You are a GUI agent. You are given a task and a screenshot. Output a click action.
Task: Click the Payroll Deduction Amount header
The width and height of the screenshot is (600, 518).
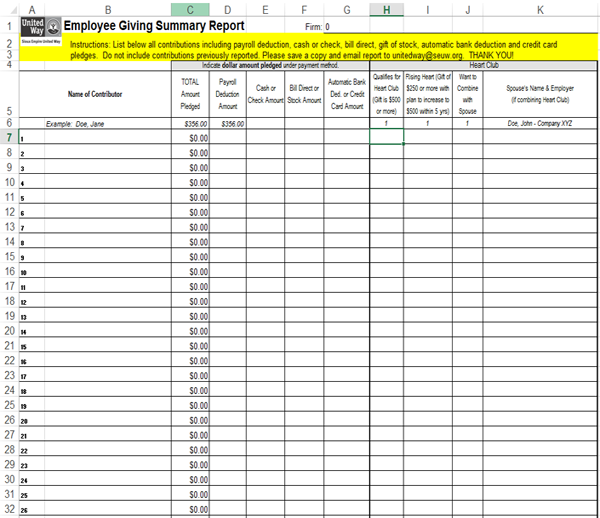[228, 94]
